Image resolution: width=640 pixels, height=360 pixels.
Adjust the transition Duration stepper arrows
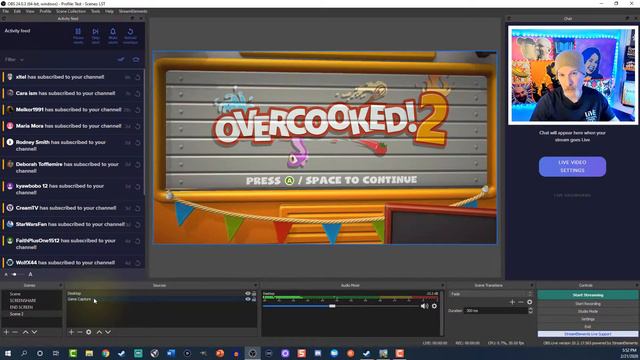tap(531, 311)
